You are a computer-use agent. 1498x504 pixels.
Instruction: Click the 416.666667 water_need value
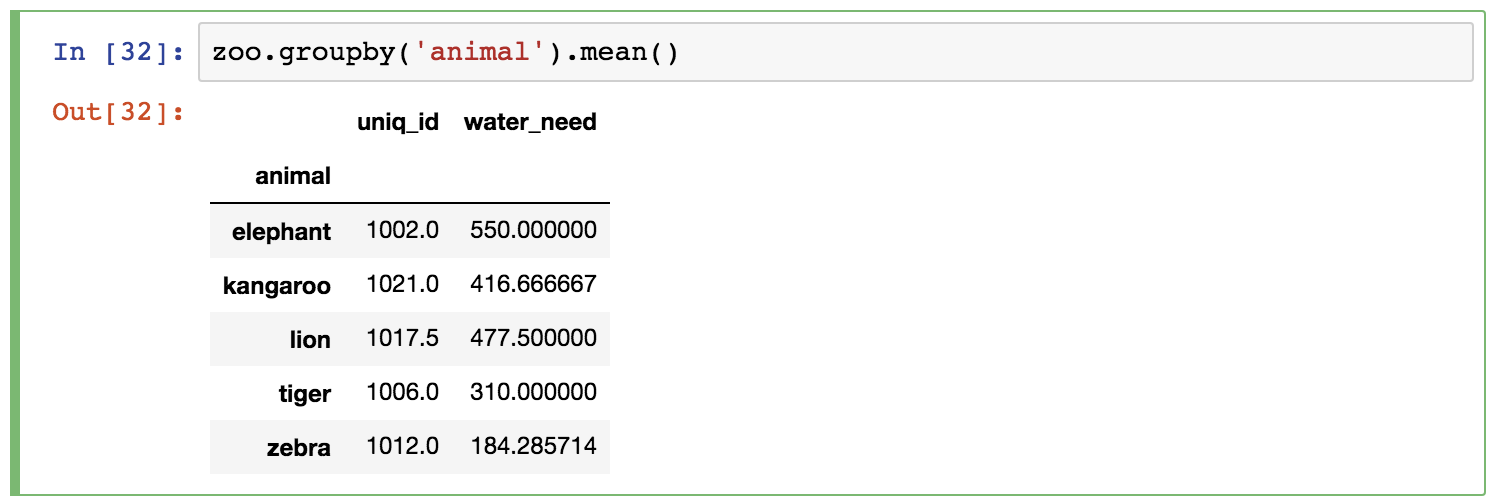pos(533,285)
